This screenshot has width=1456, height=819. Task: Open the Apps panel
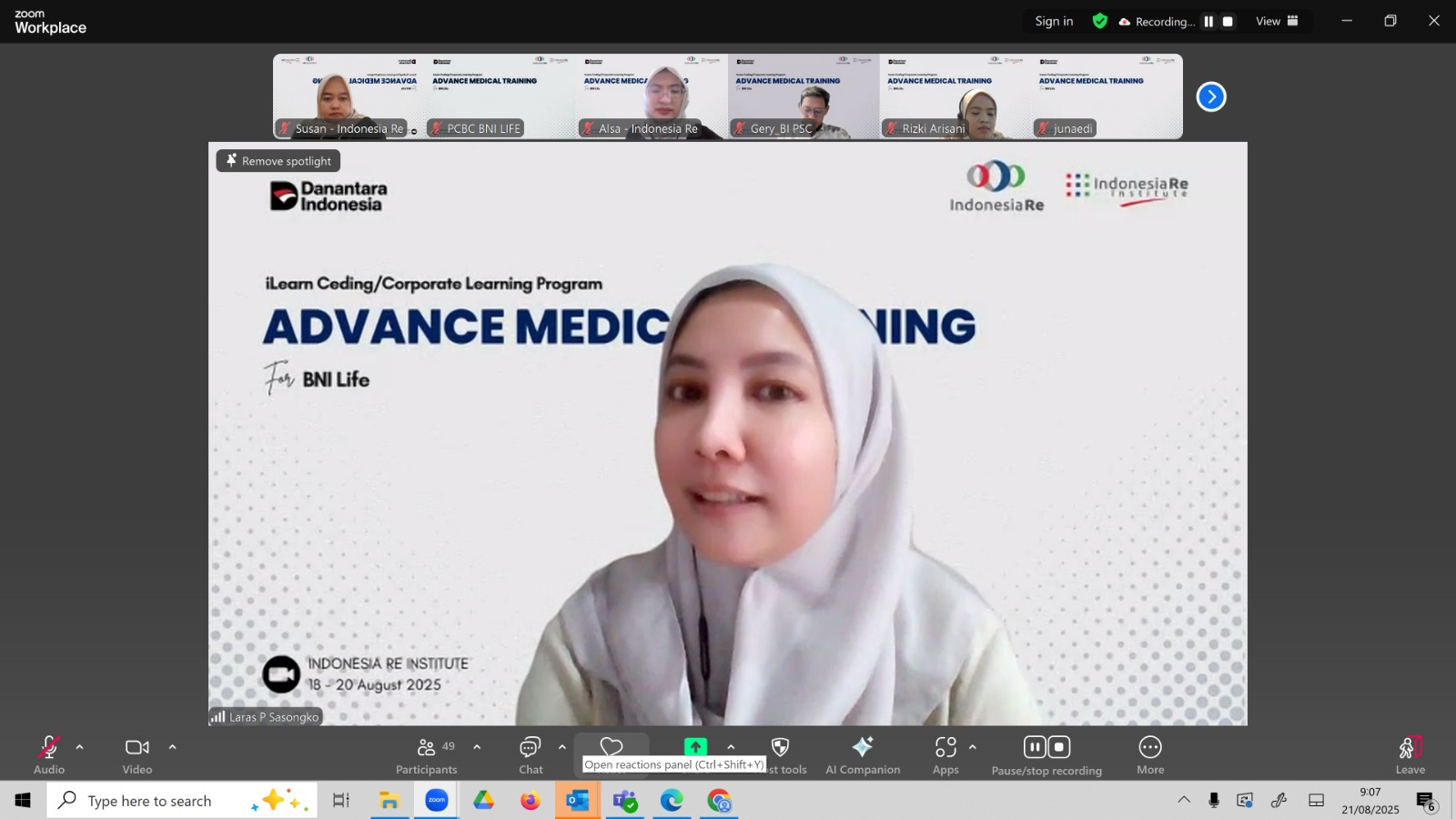[945, 754]
